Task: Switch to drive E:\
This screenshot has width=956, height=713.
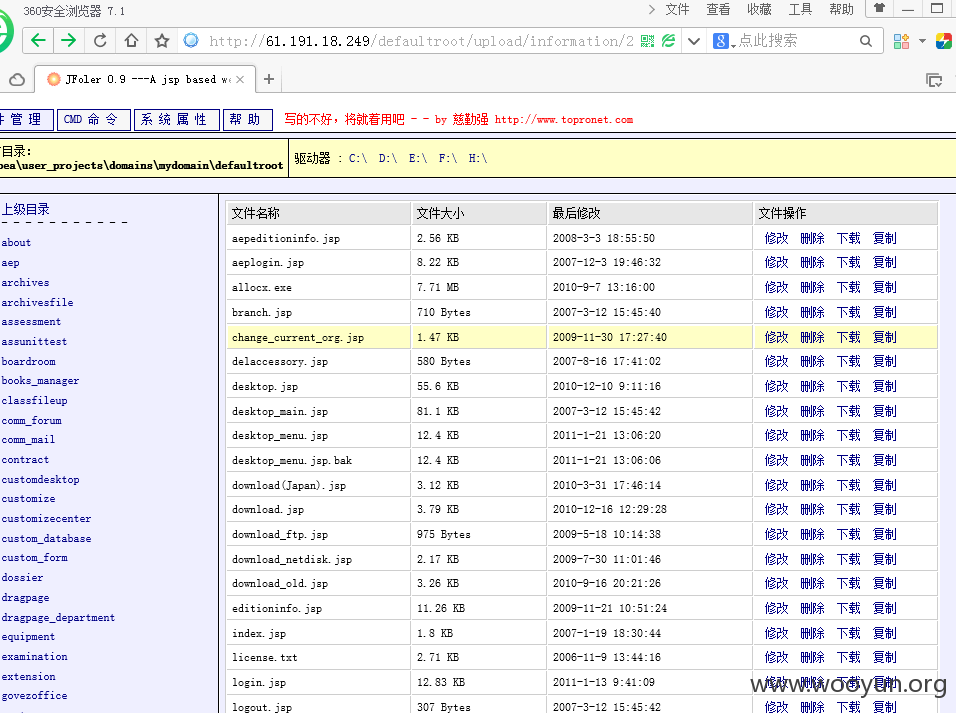Action: click(418, 159)
